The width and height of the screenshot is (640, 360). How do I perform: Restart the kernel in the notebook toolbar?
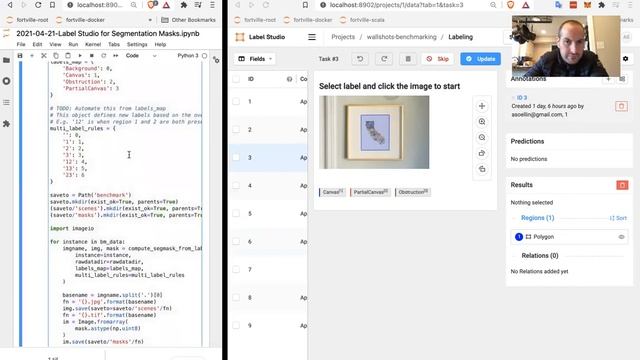[104, 56]
